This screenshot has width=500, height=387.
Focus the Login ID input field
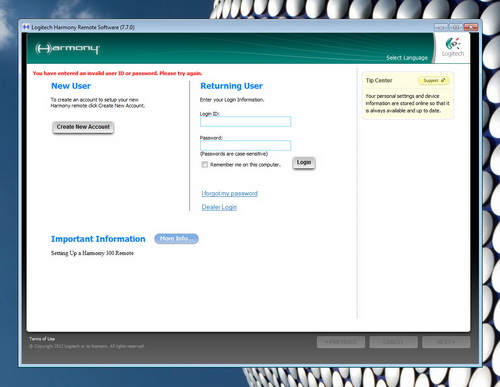245,121
